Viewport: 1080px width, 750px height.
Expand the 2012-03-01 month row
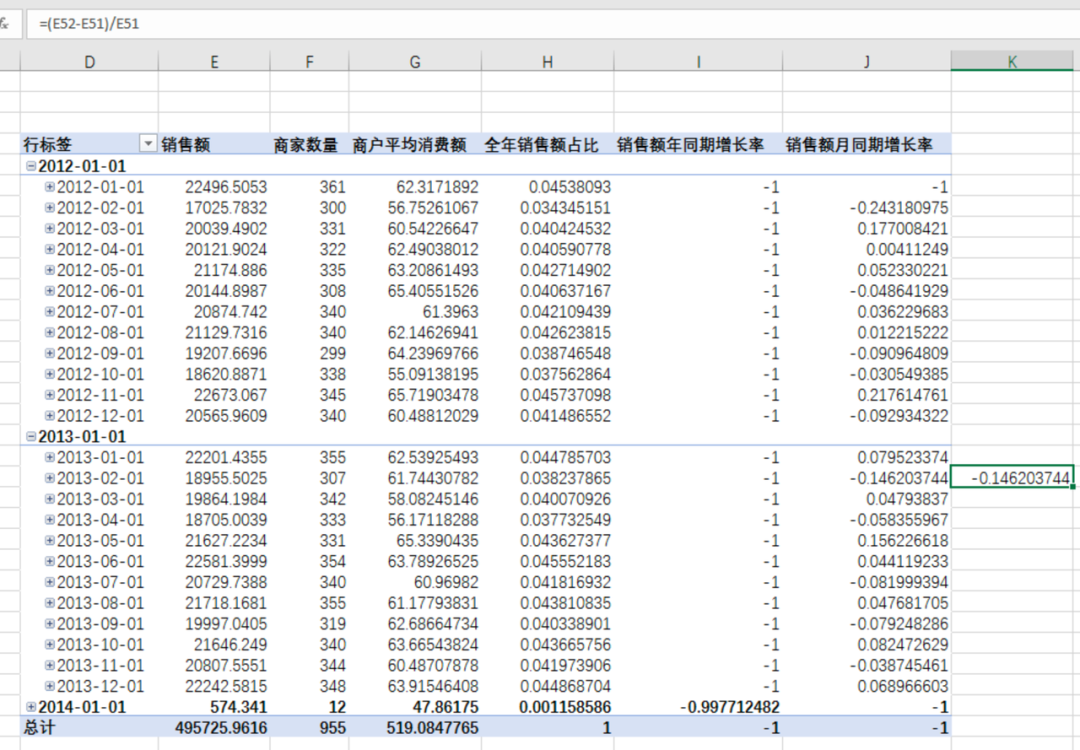point(50,228)
